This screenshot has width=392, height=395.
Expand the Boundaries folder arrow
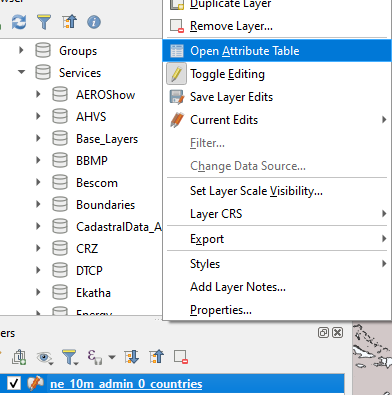click(38, 204)
